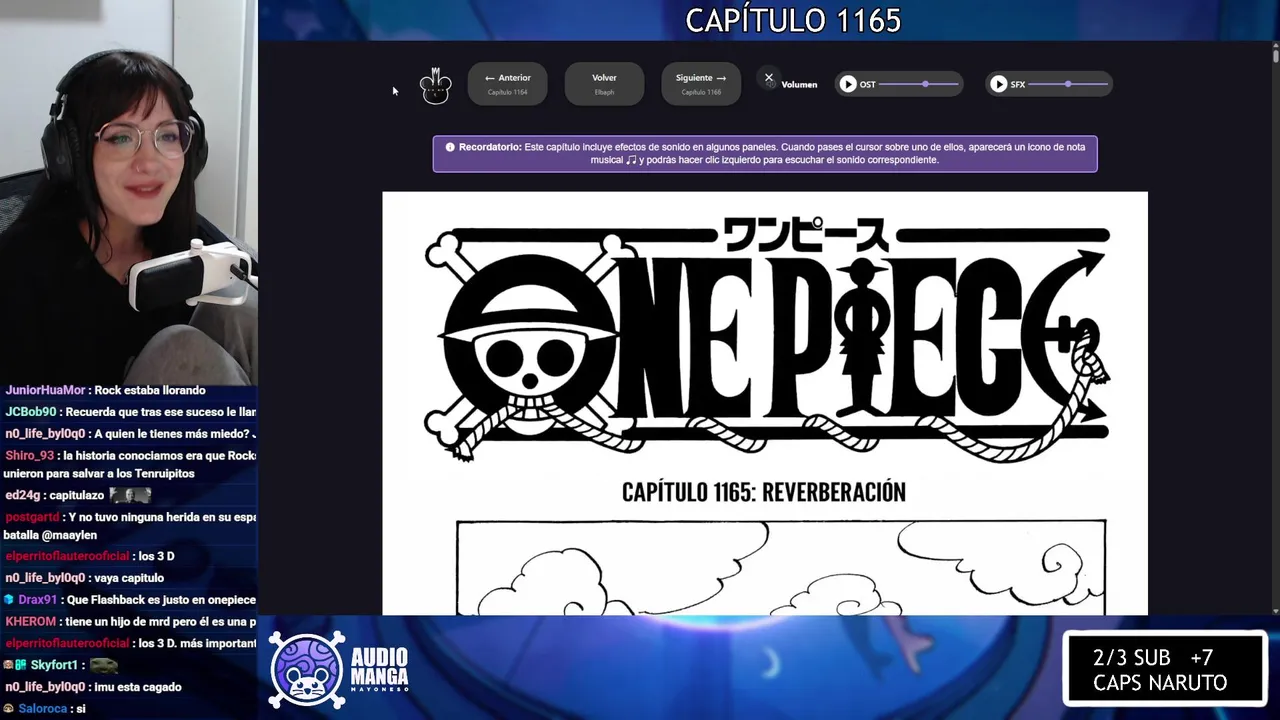Screen dimensions: 1280x720
Task: Click the One Piece title page image
Action: [x=765, y=403]
